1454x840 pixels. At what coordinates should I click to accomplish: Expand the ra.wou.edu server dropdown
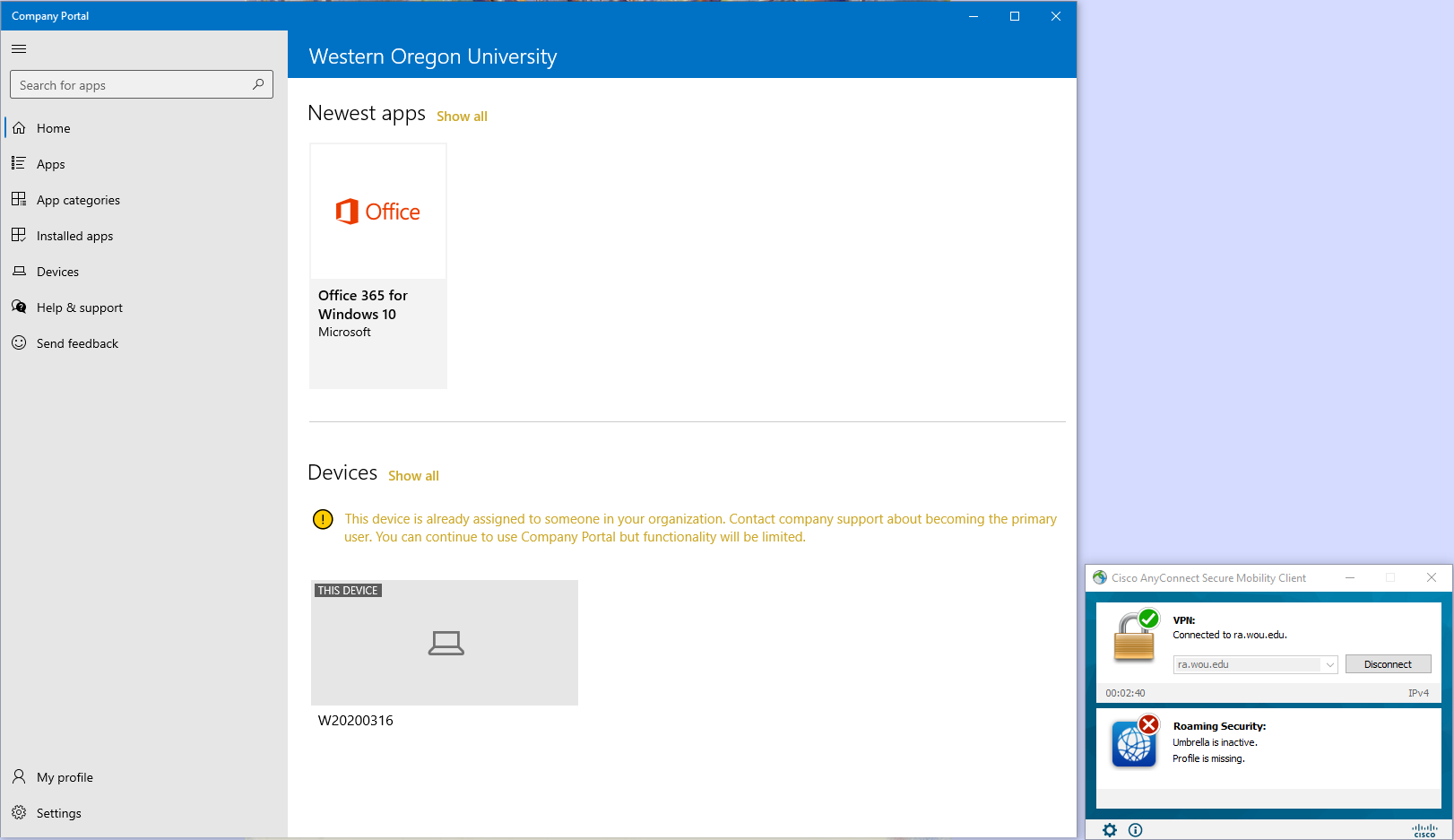[1330, 664]
